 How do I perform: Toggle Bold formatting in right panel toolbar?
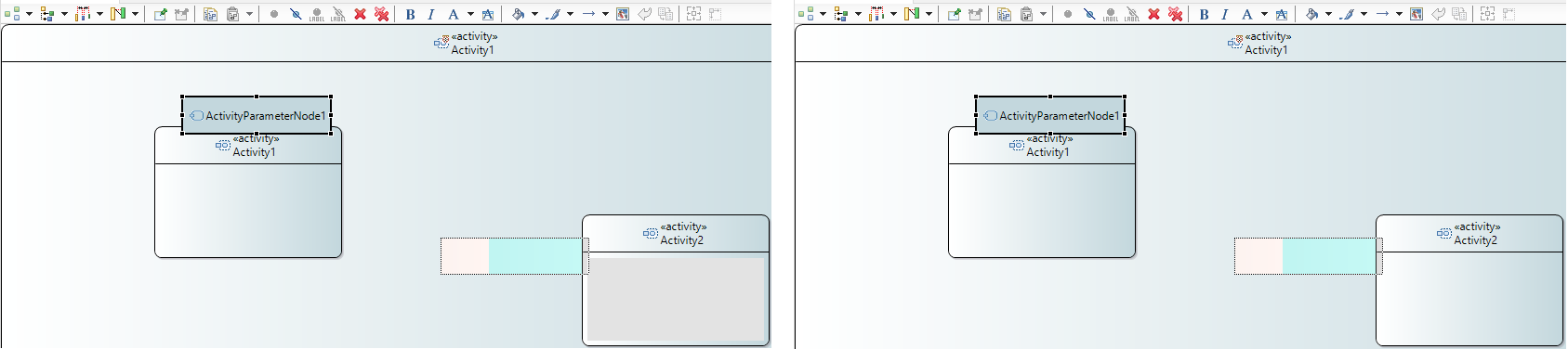(1204, 14)
